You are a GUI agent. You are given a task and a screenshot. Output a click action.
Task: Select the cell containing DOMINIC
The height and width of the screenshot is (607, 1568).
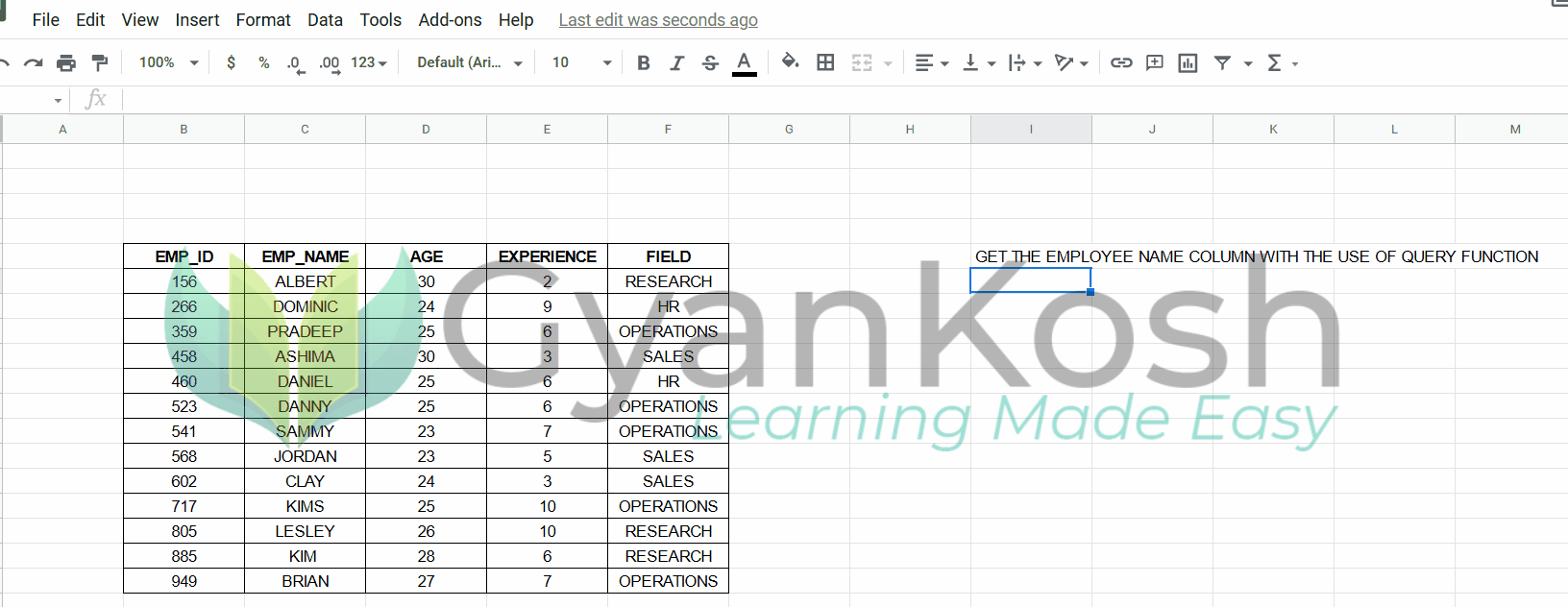(x=305, y=306)
